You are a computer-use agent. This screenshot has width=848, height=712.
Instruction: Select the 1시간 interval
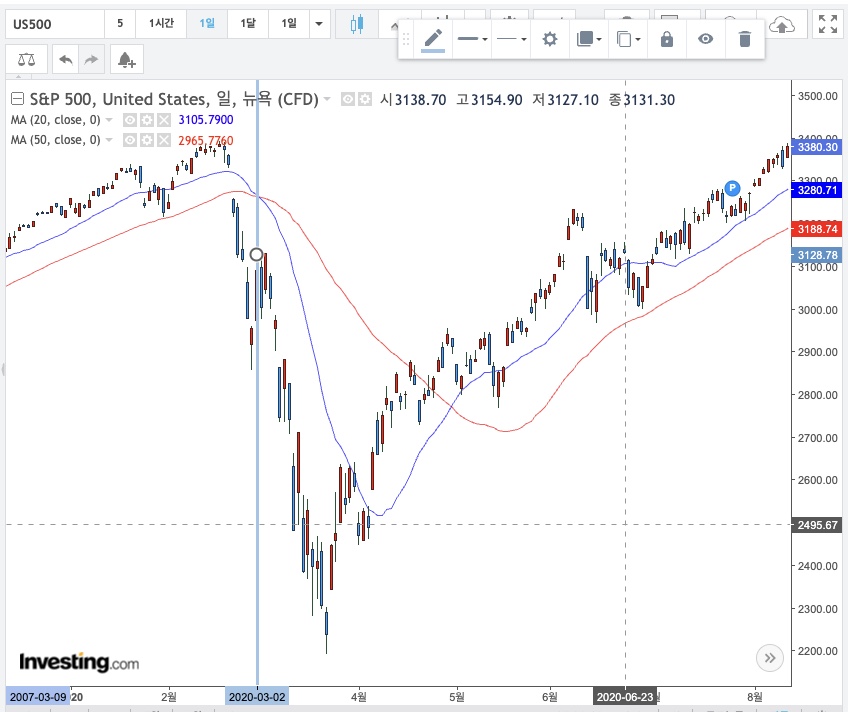(161, 23)
